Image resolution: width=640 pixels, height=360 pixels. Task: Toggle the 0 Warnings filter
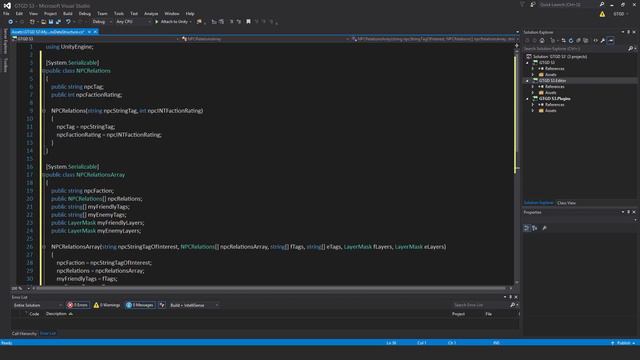[107, 305]
